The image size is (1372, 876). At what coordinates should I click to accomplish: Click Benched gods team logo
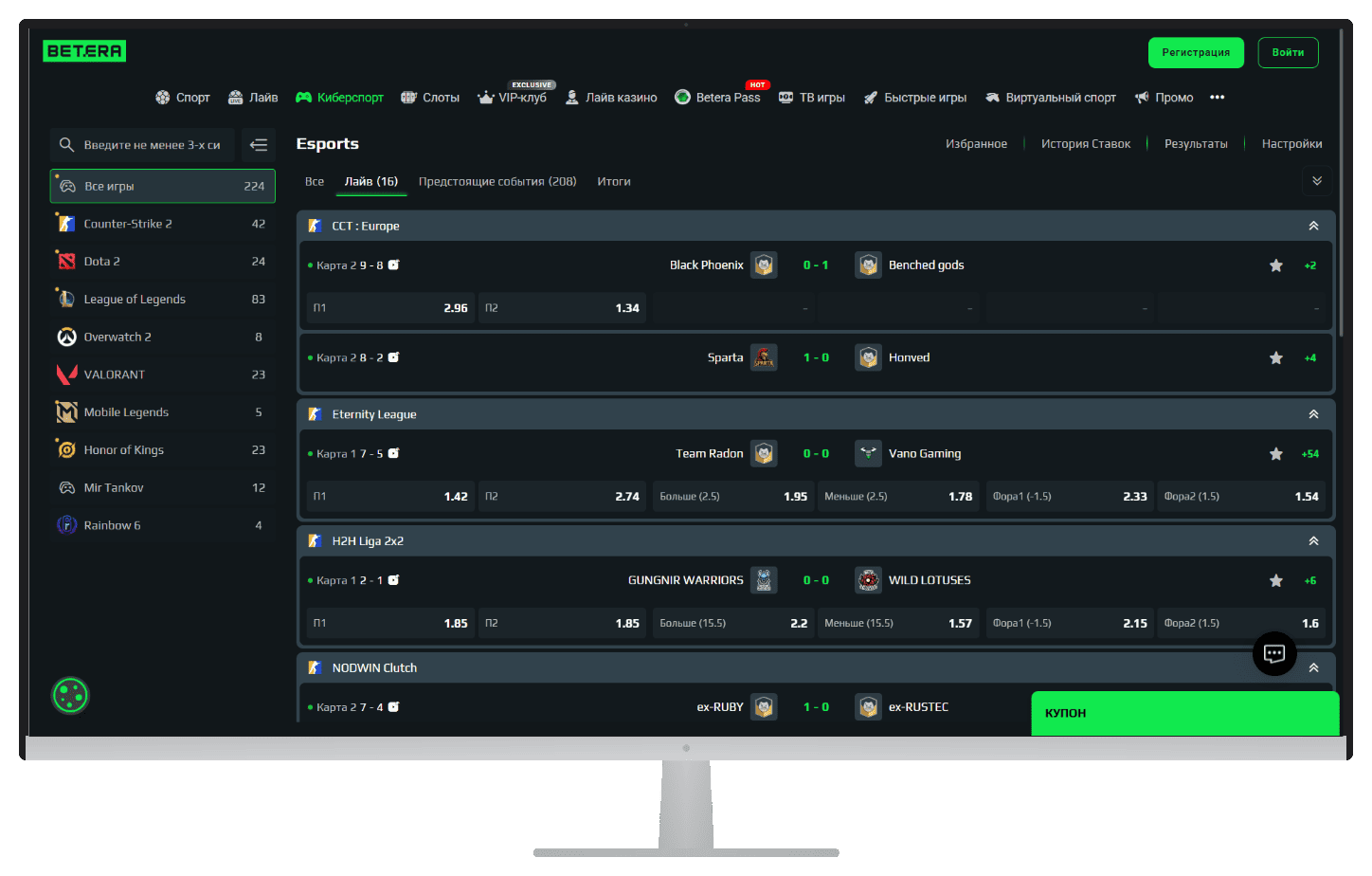point(868,265)
